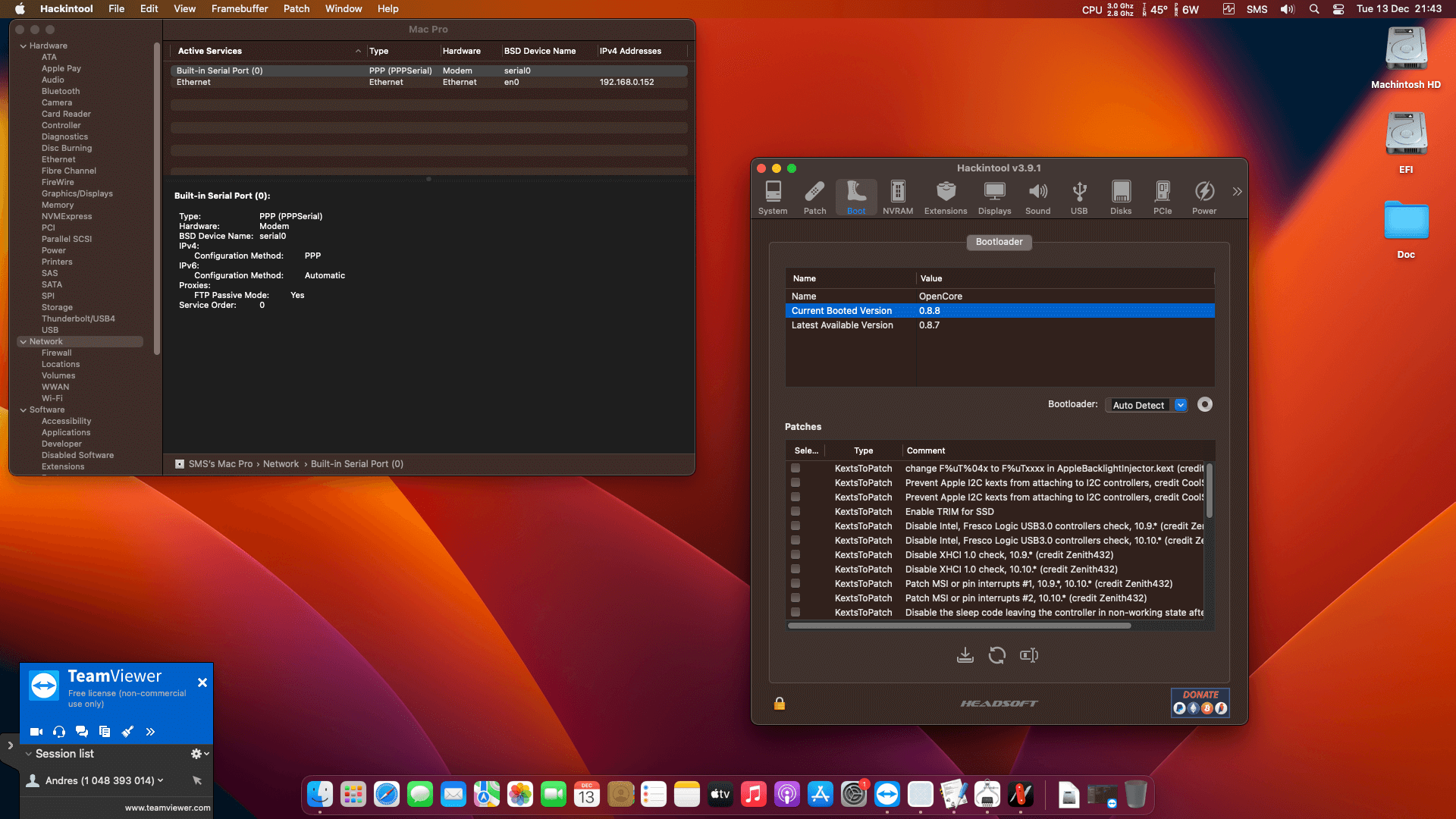Viewport: 1456px width, 819px height.
Task: Open the Framebuffer menu
Action: point(239,8)
